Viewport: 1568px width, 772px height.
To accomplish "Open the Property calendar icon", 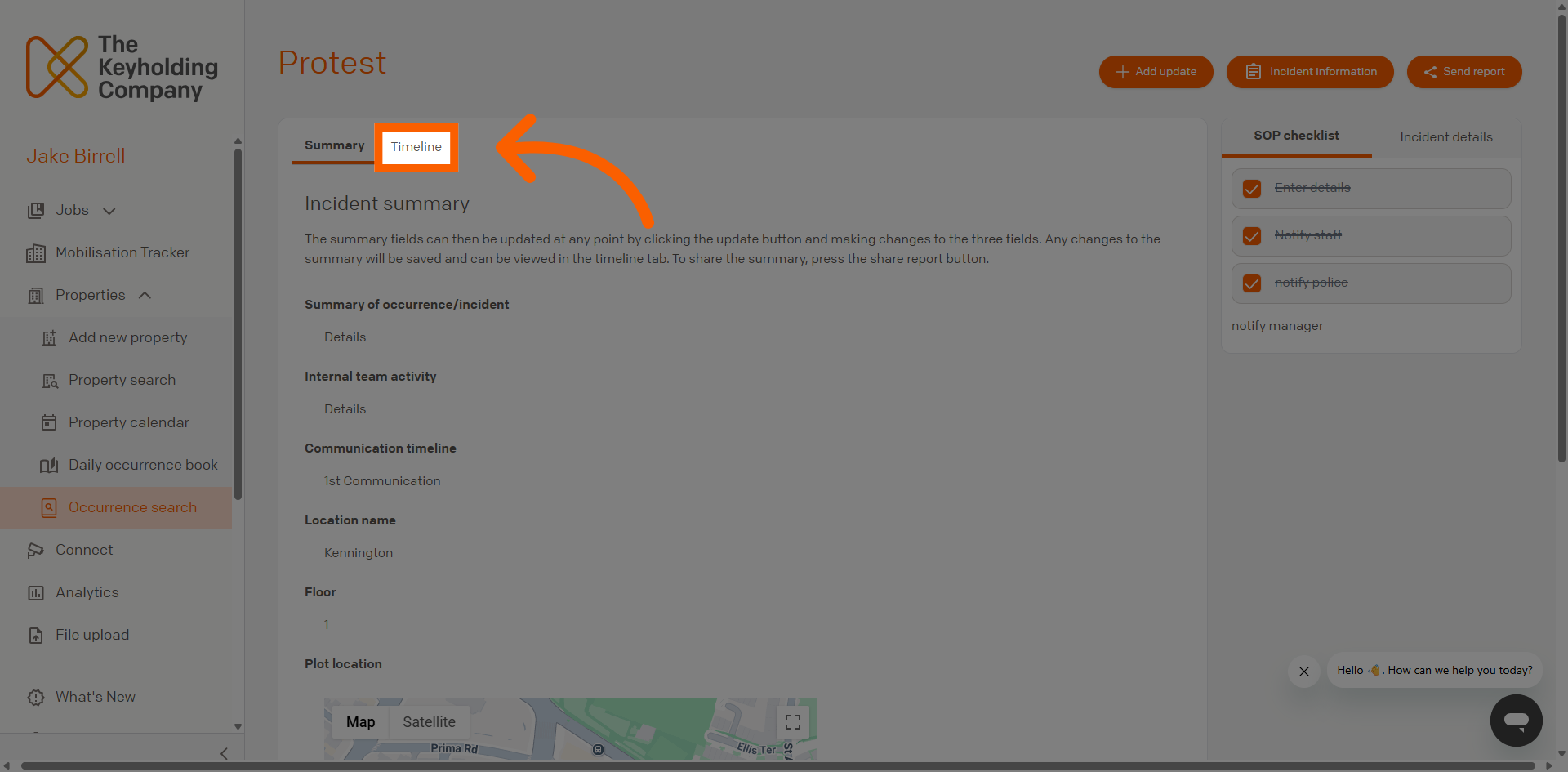I will click(x=49, y=422).
